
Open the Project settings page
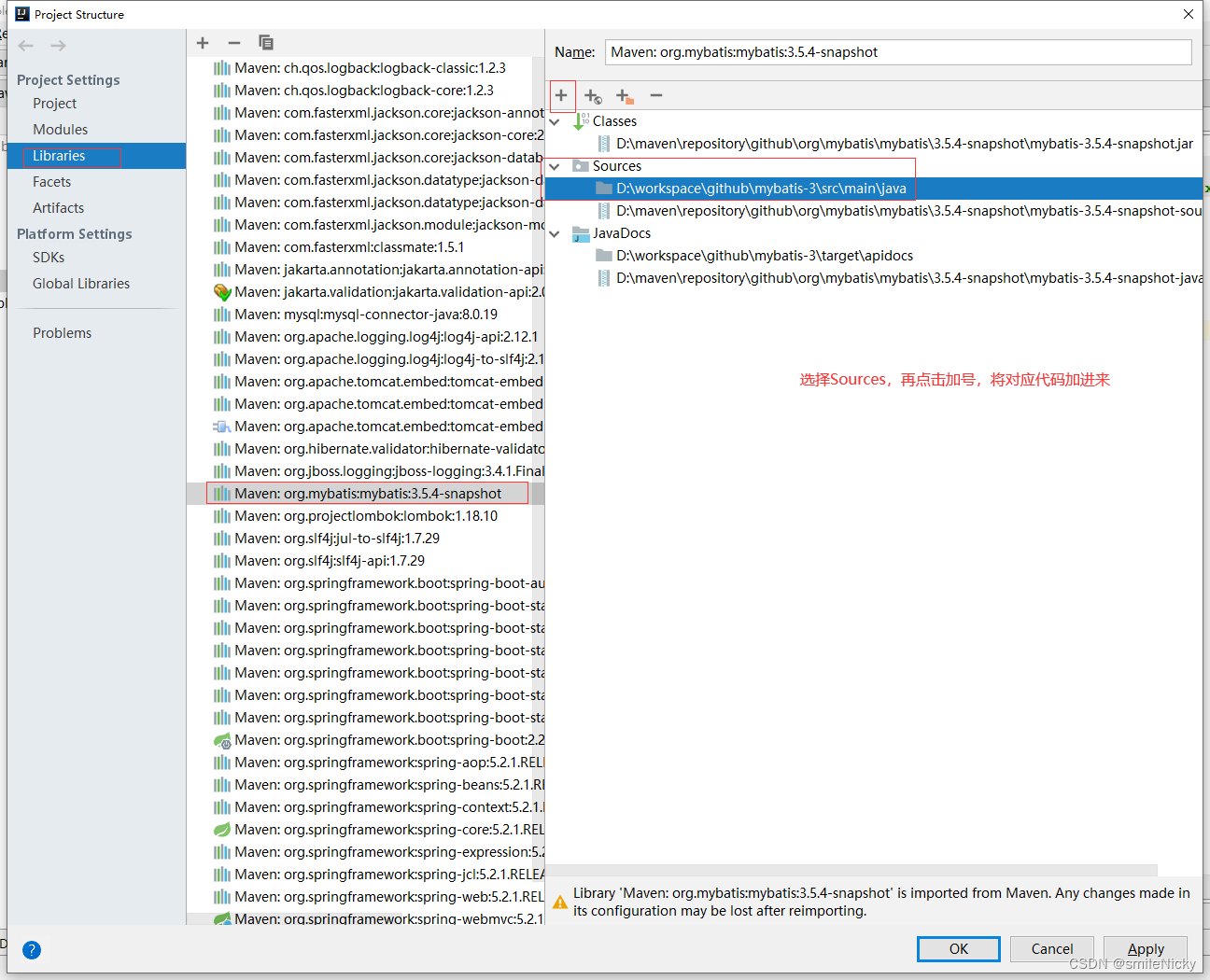click(55, 104)
